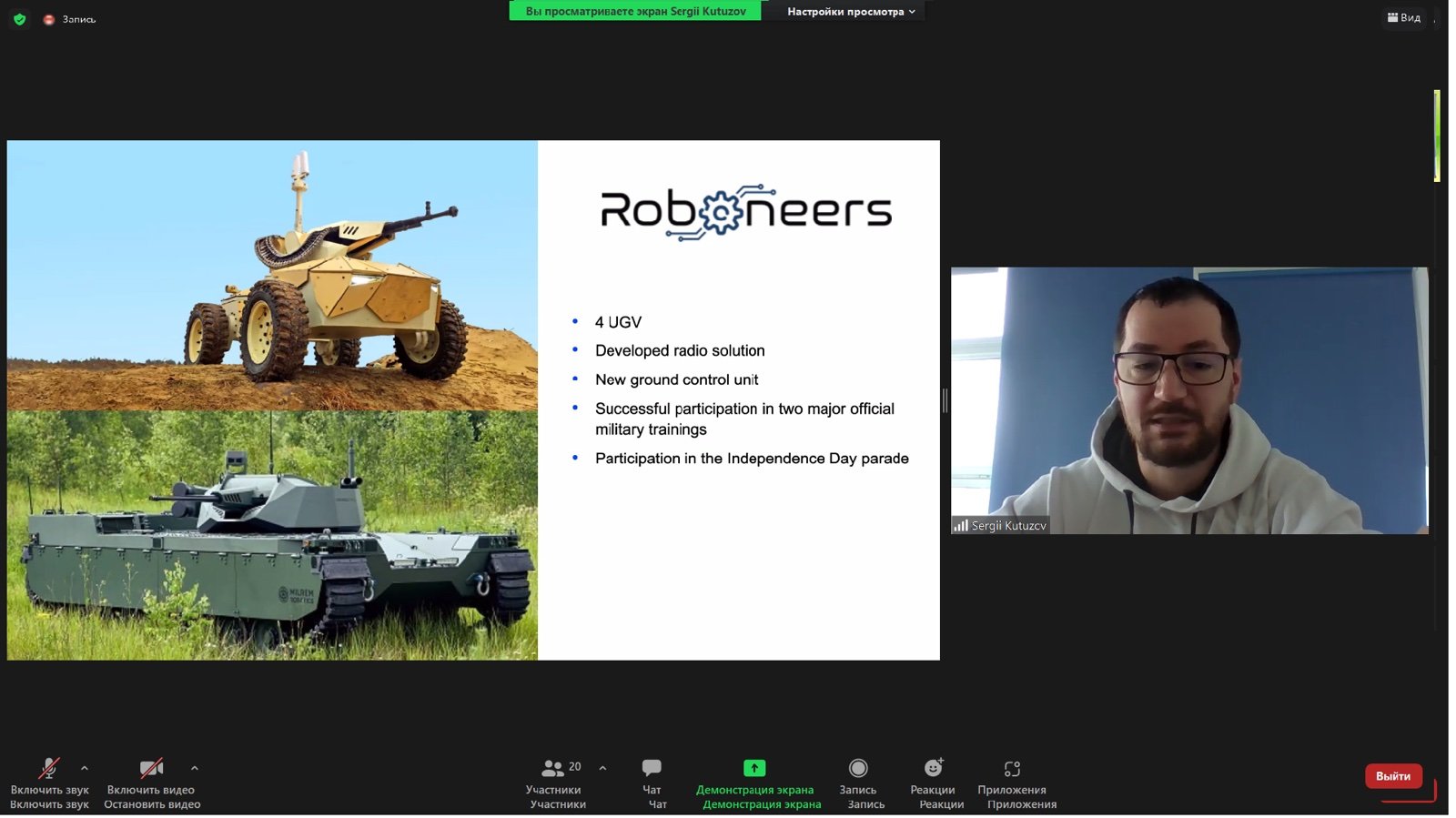Click the divider handle between slide and video
The height and width of the screenshot is (818, 1456).
click(945, 400)
